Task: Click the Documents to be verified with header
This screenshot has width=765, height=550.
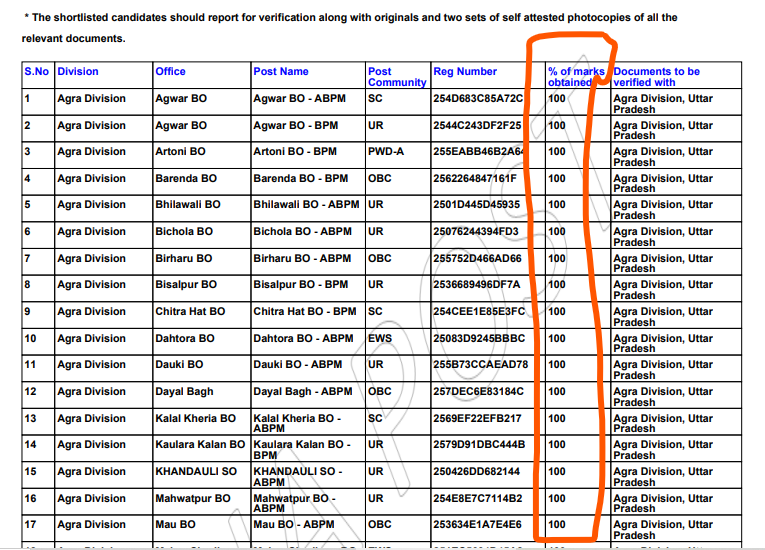Action: pyautogui.click(x=657, y=77)
